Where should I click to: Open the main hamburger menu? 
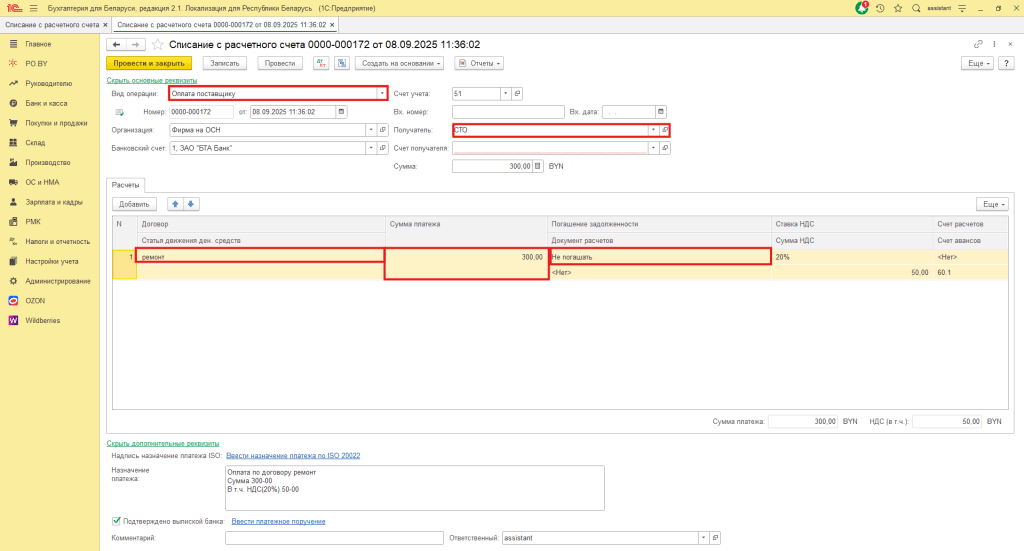pos(33,8)
